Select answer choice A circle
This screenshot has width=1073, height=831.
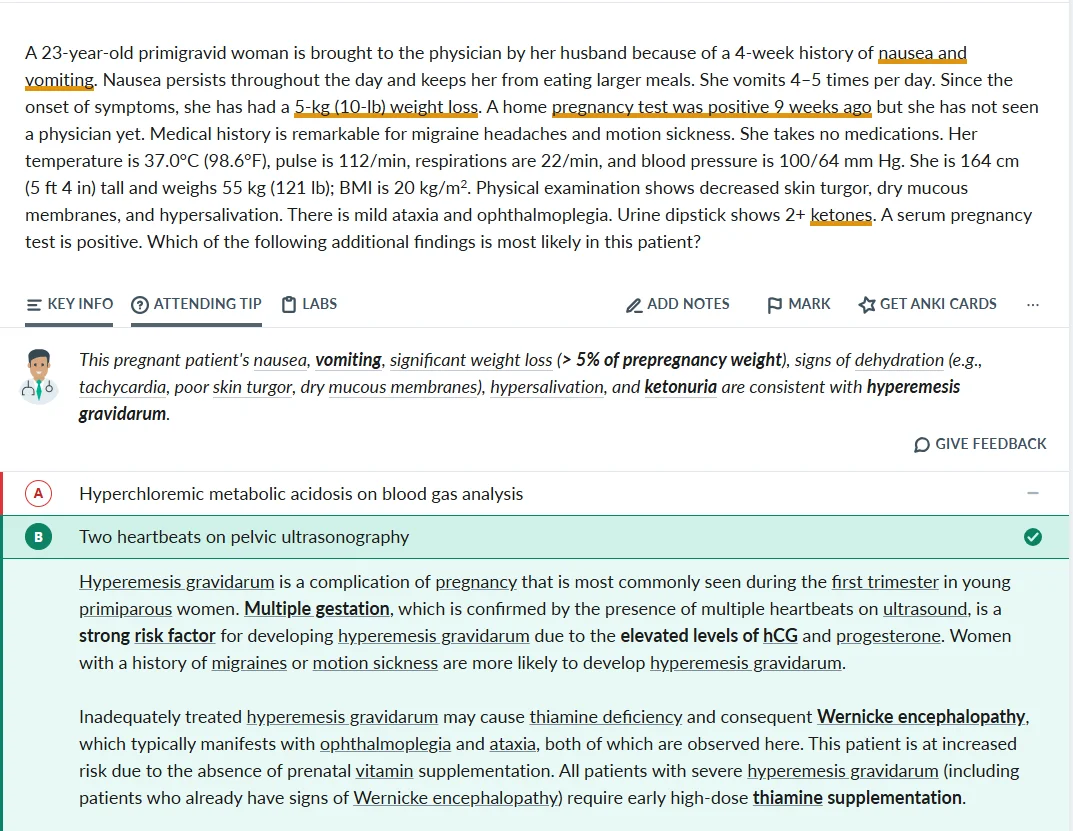coord(38,494)
